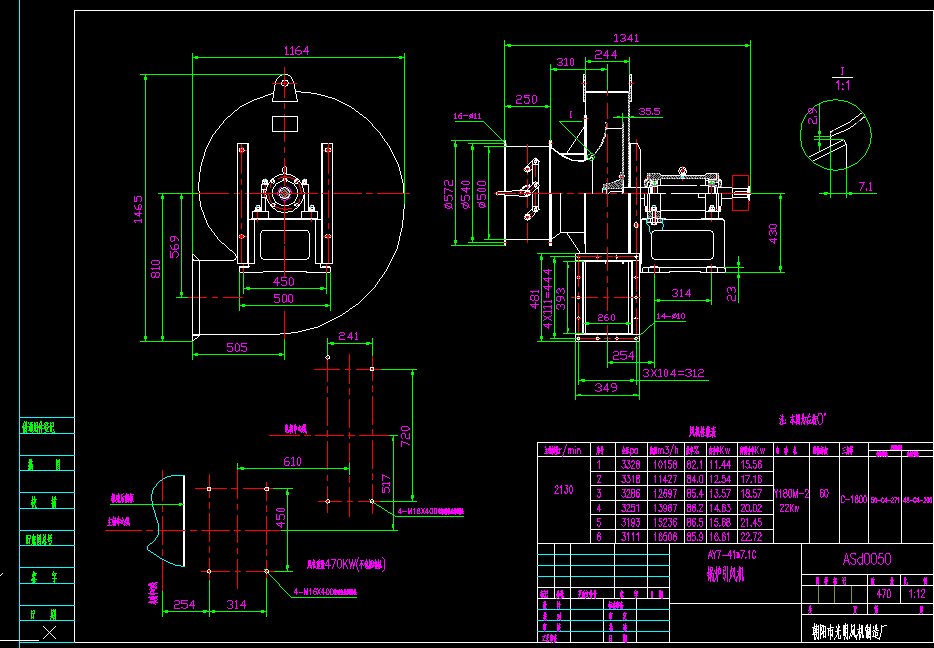Select the 430 shaft height dimension

(x=773, y=234)
